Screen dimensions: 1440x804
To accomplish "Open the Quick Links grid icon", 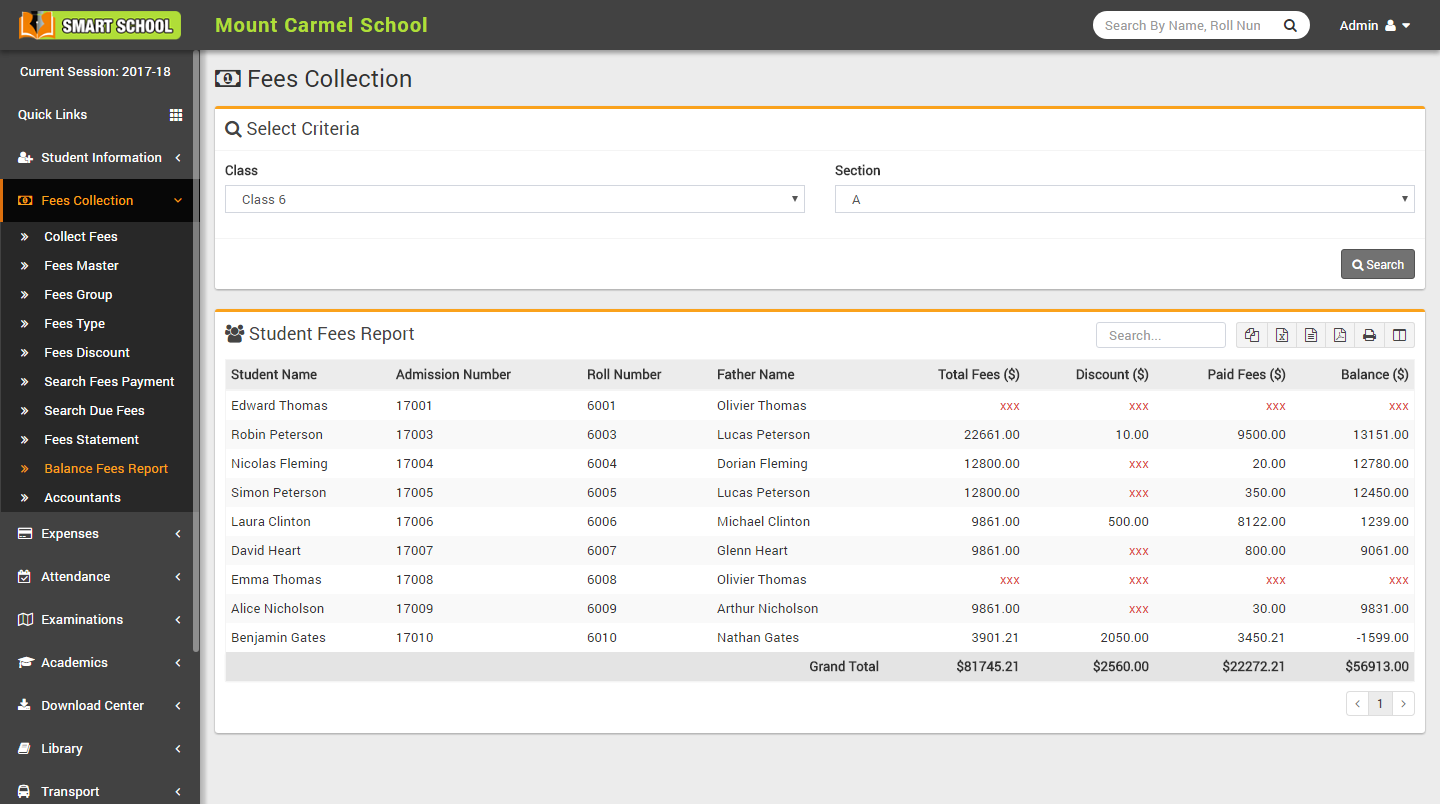I will 177,115.
